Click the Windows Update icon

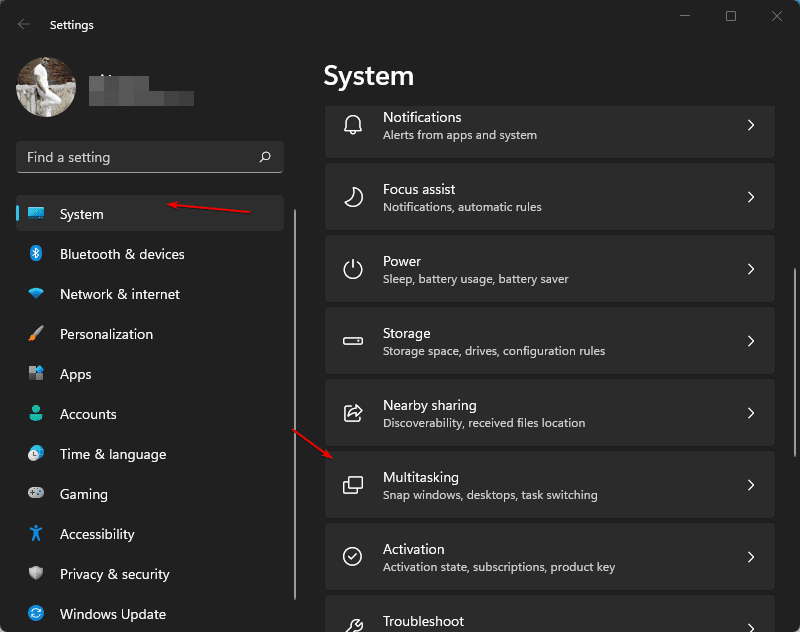[x=35, y=614]
